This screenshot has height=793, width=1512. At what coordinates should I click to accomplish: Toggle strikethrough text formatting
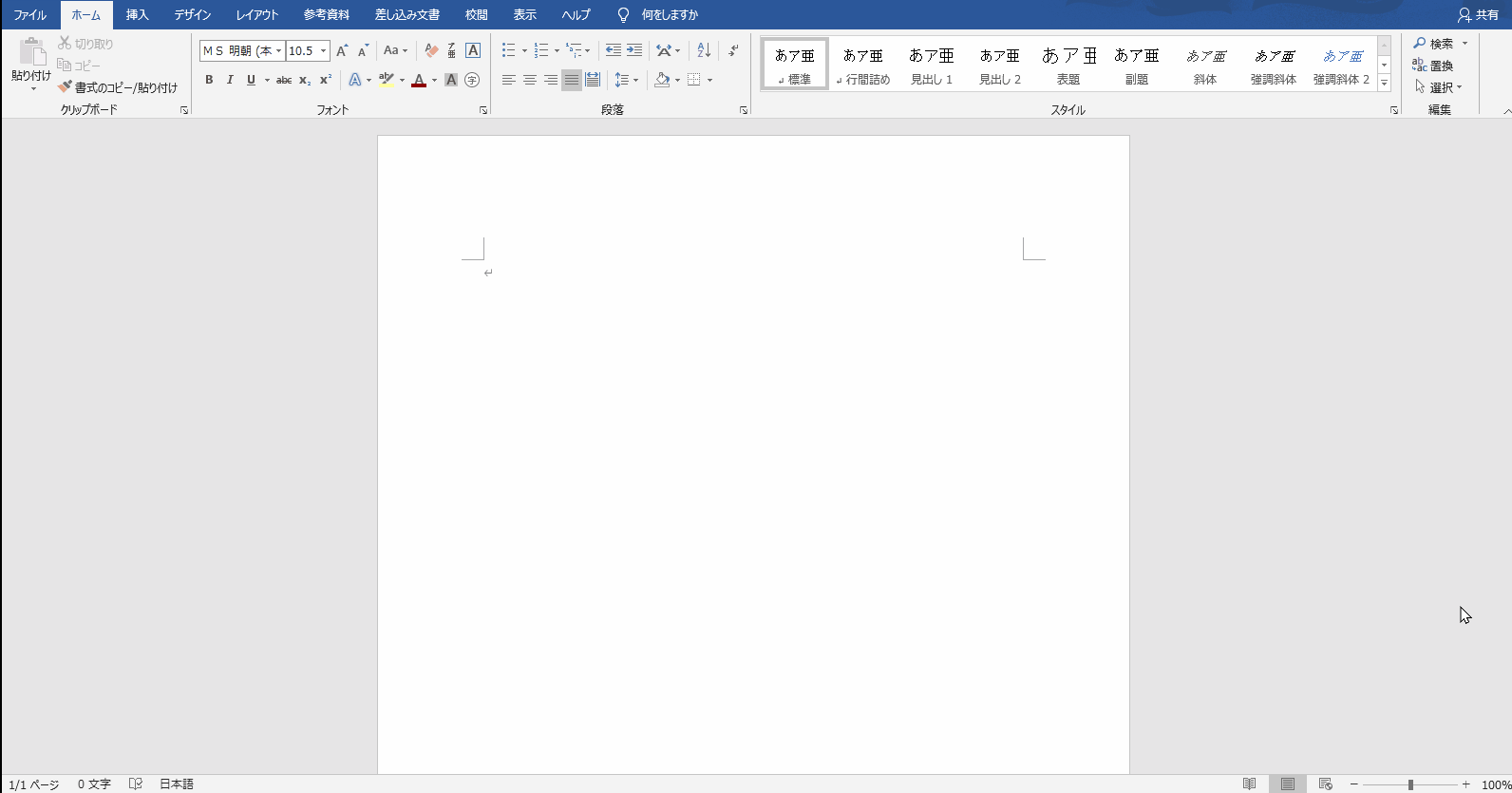[x=284, y=80]
